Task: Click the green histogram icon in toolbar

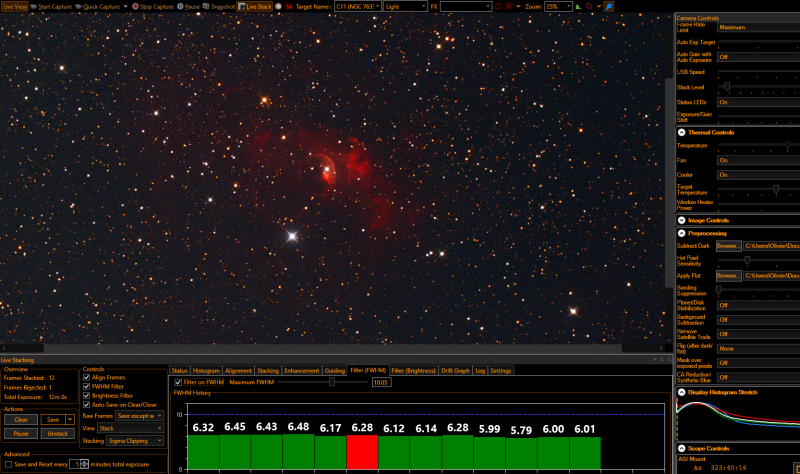Action: coord(578,7)
